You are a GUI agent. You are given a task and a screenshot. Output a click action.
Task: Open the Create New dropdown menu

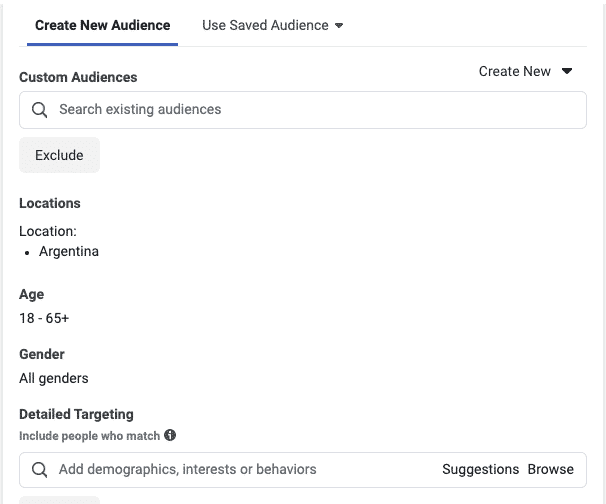tap(515, 71)
